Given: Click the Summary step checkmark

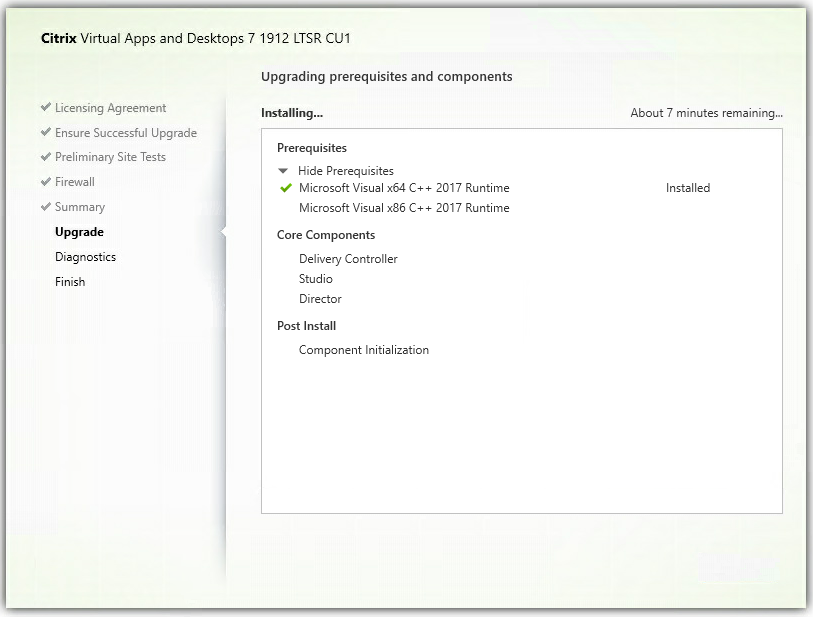Looking at the screenshot, I should click(x=46, y=206).
